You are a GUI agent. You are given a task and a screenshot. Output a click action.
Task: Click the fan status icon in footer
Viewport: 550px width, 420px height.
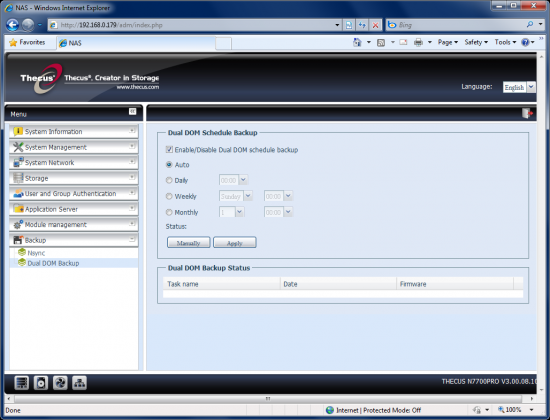coord(60,383)
